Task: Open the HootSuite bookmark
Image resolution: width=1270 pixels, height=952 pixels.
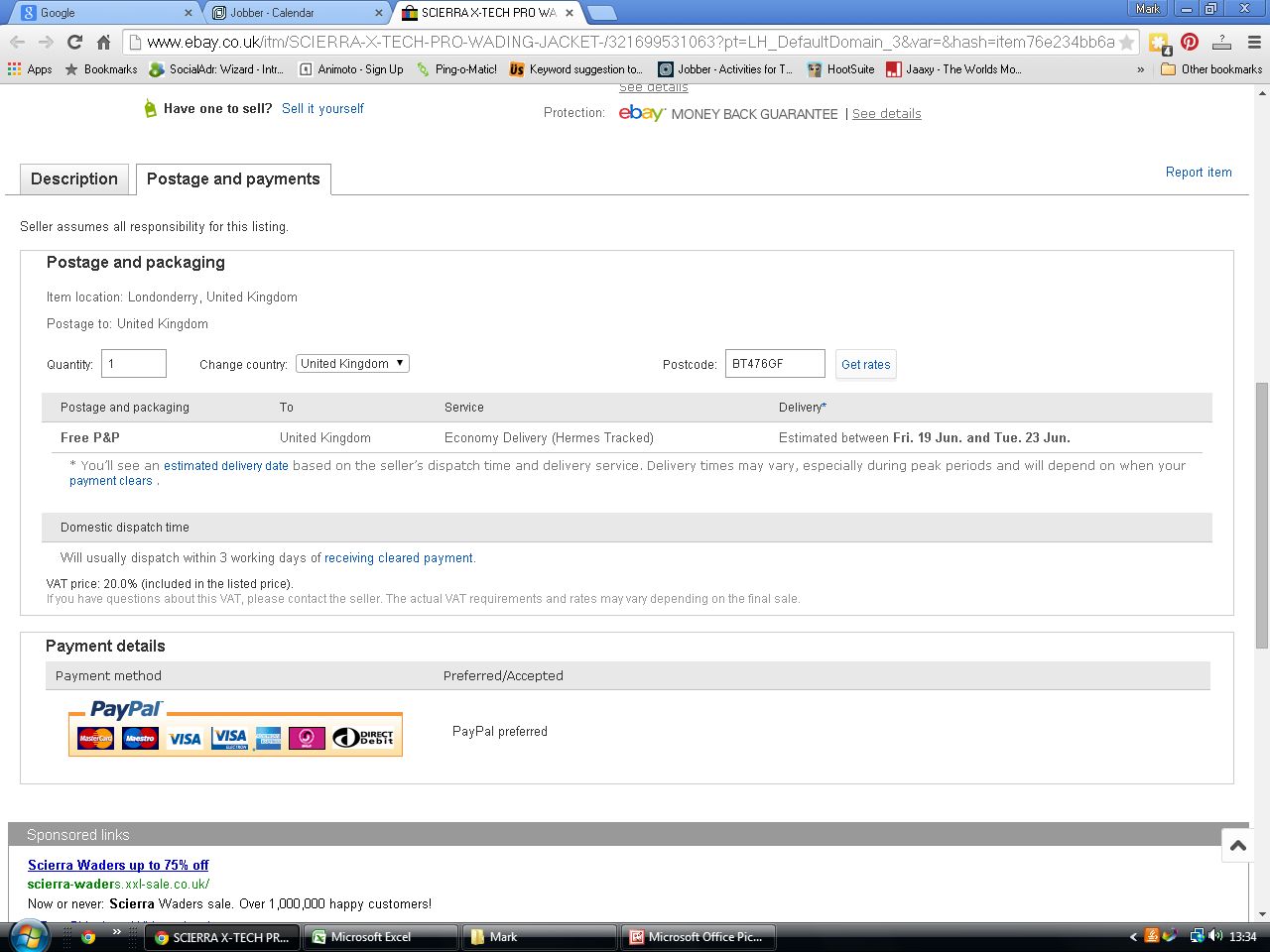Action: tap(840, 69)
